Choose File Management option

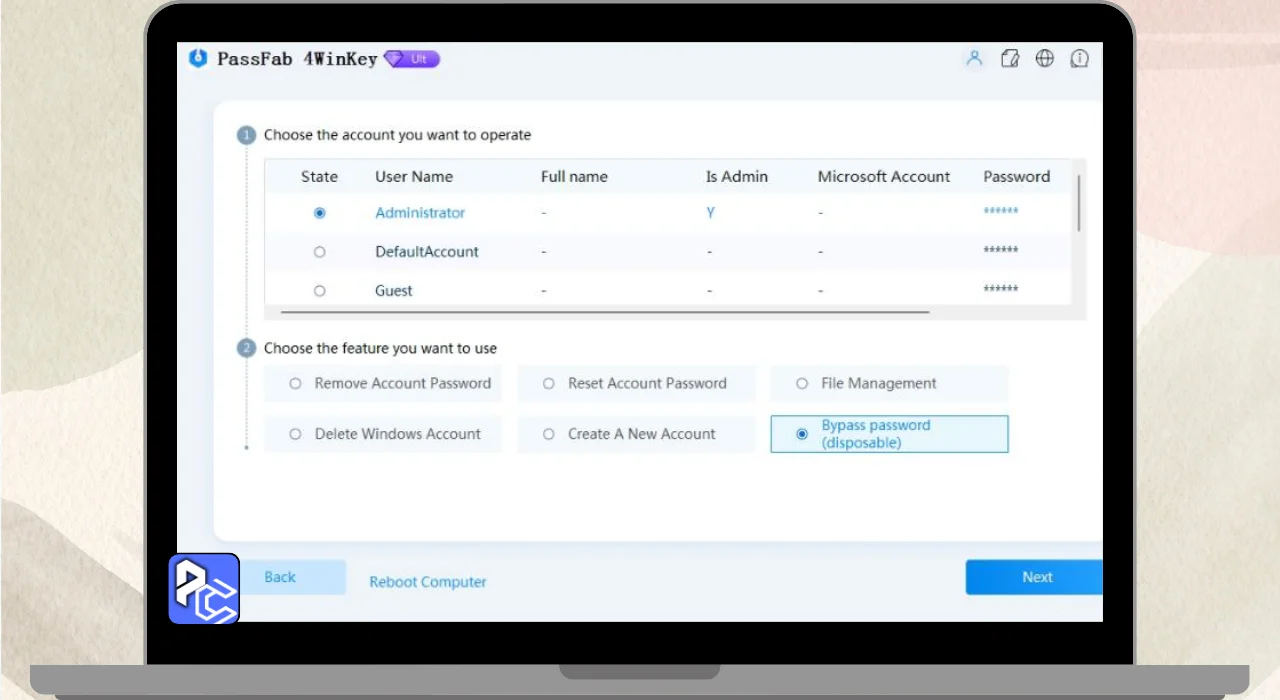(x=889, y=383)
